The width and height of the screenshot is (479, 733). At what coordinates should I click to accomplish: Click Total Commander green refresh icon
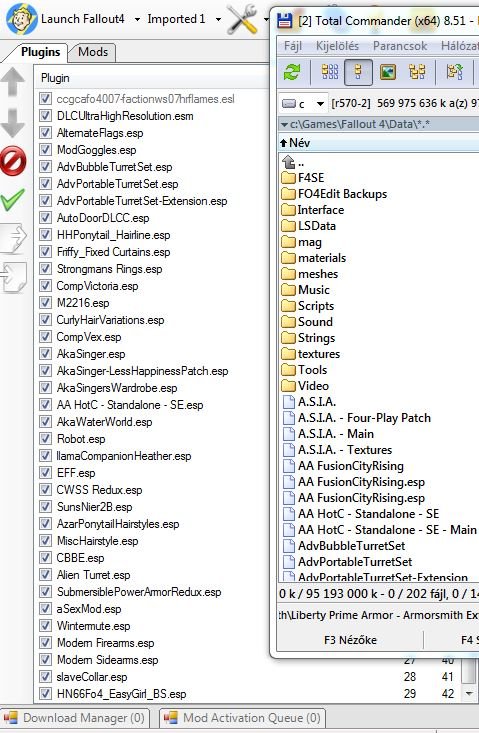292,72
